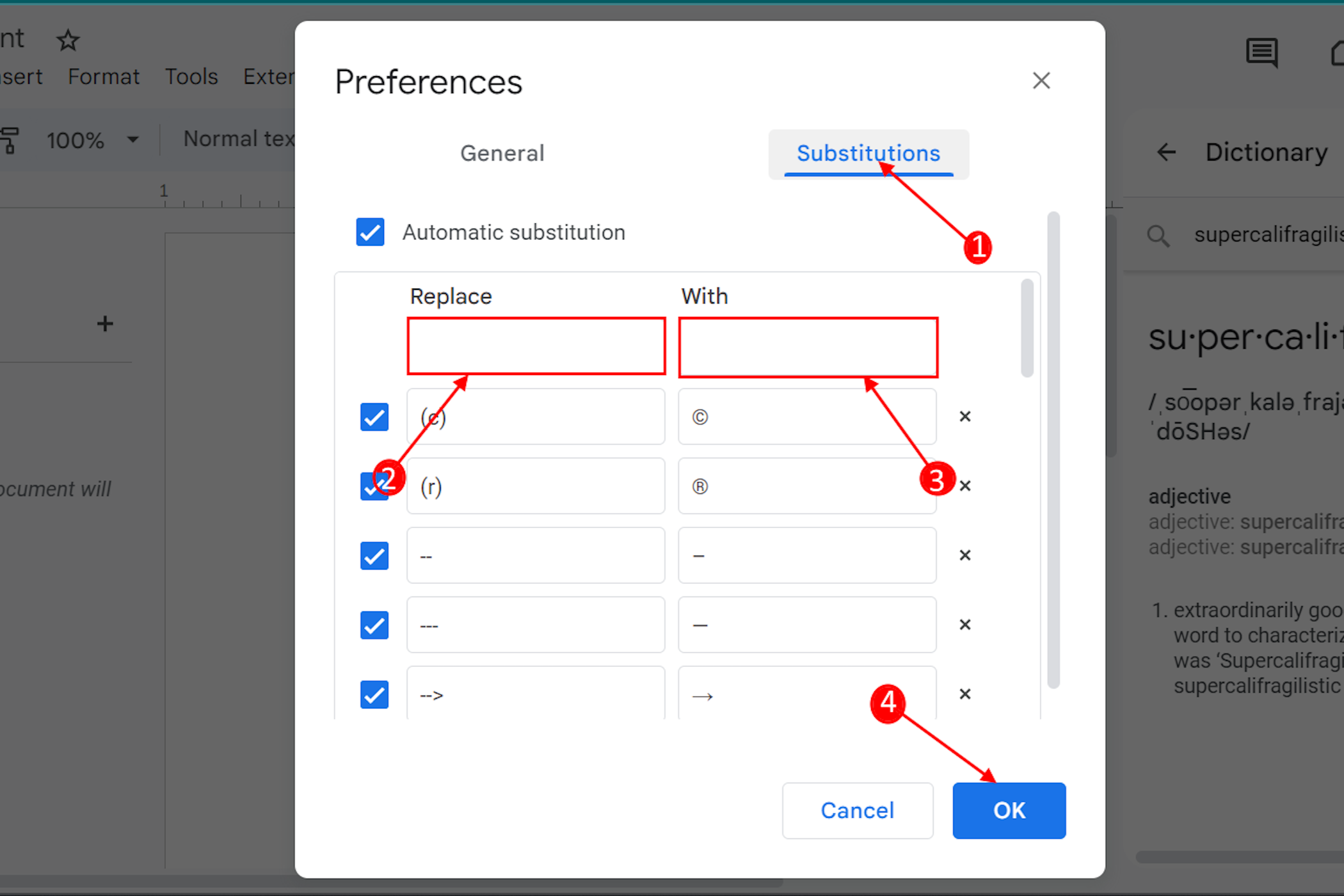Star the document with the star icon
This screenshot has width=1344, height=896.
tap(68, 41)
